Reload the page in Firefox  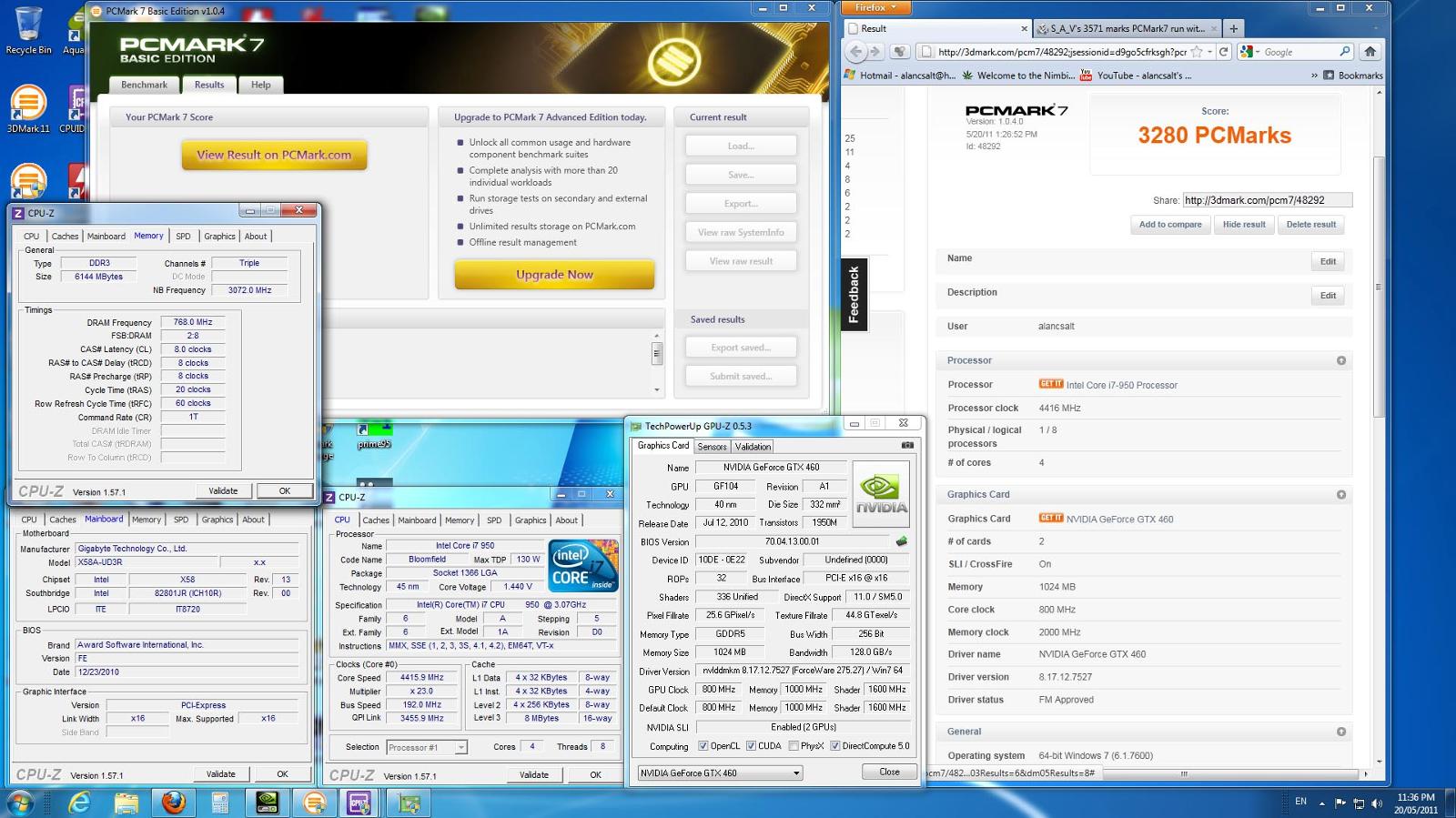1224,52
